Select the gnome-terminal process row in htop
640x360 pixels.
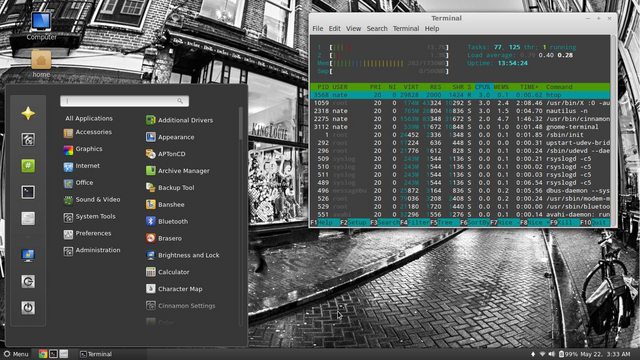(460, 127)
